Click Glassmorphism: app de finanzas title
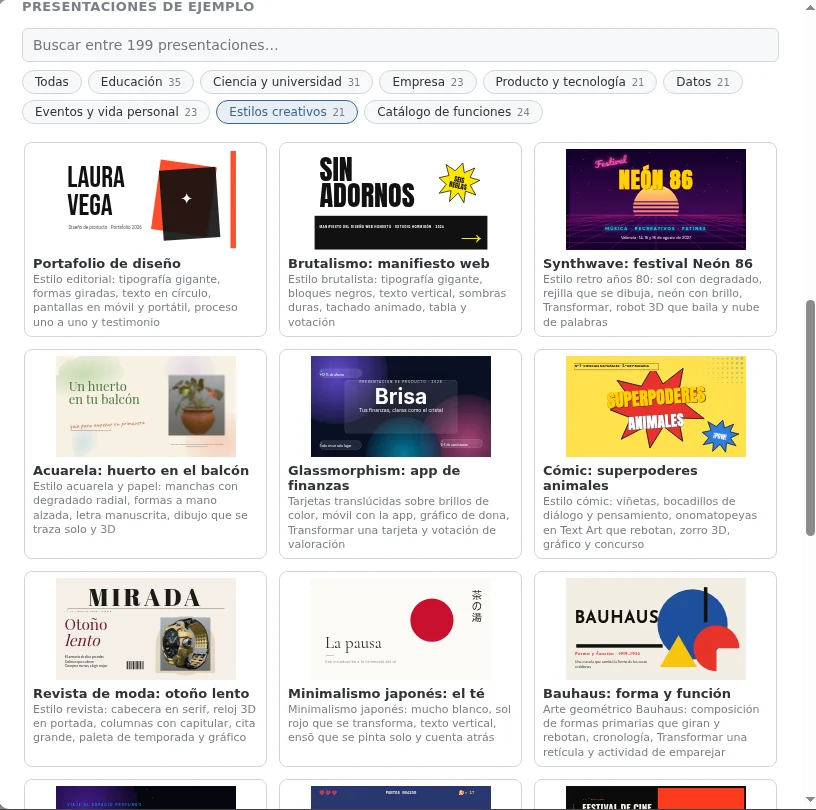 pos(374,478)
